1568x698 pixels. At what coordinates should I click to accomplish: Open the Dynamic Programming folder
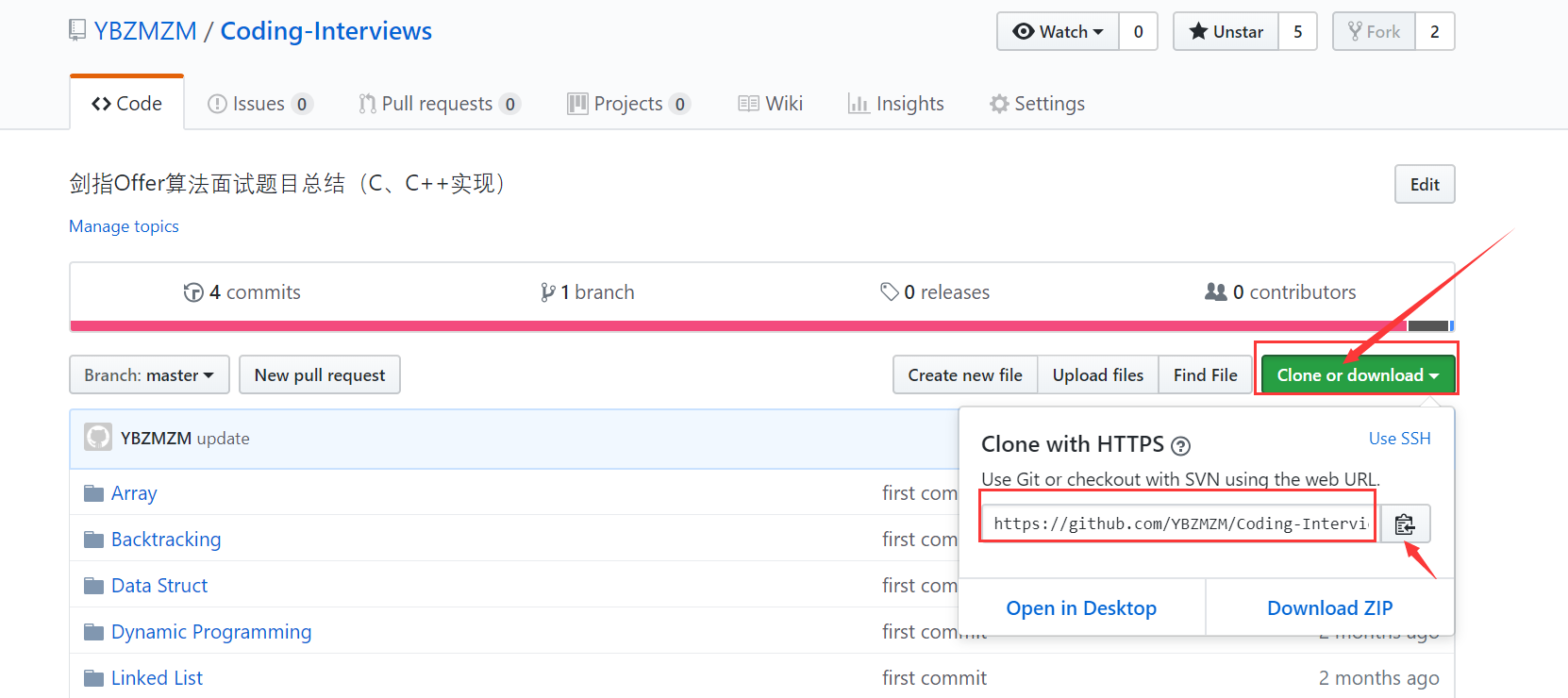pos(211,632)
